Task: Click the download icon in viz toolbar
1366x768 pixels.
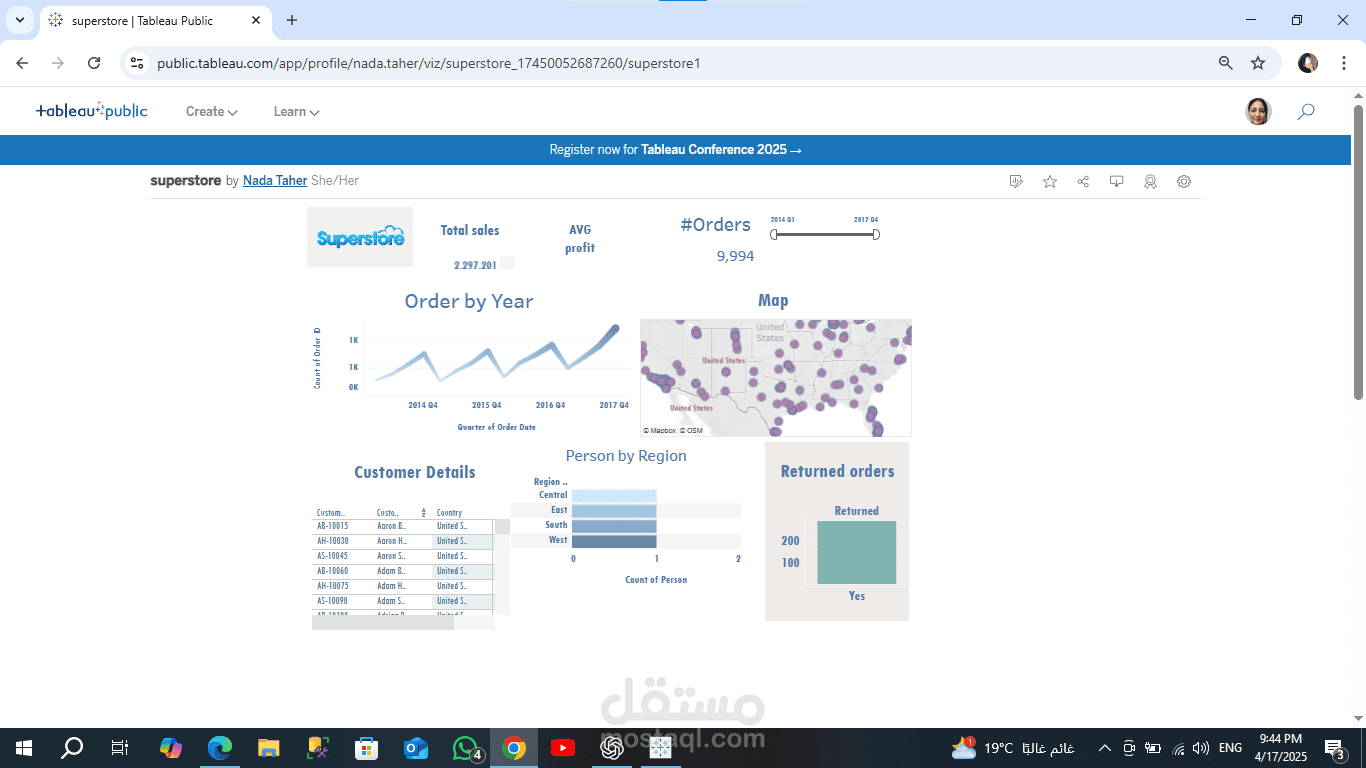Action: (x=1117, y=181)
